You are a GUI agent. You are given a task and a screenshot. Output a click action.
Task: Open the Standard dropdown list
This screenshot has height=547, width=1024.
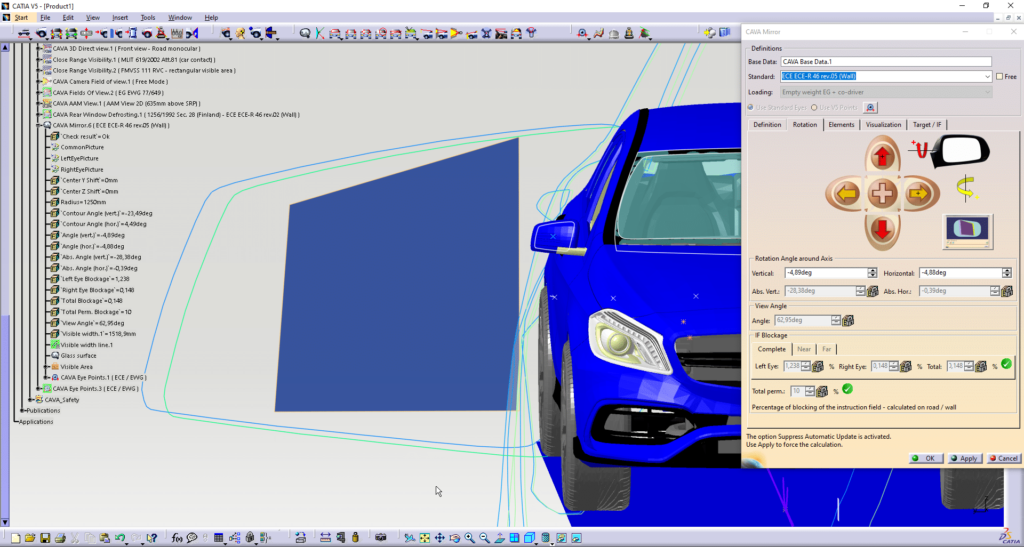coord(987,77)
